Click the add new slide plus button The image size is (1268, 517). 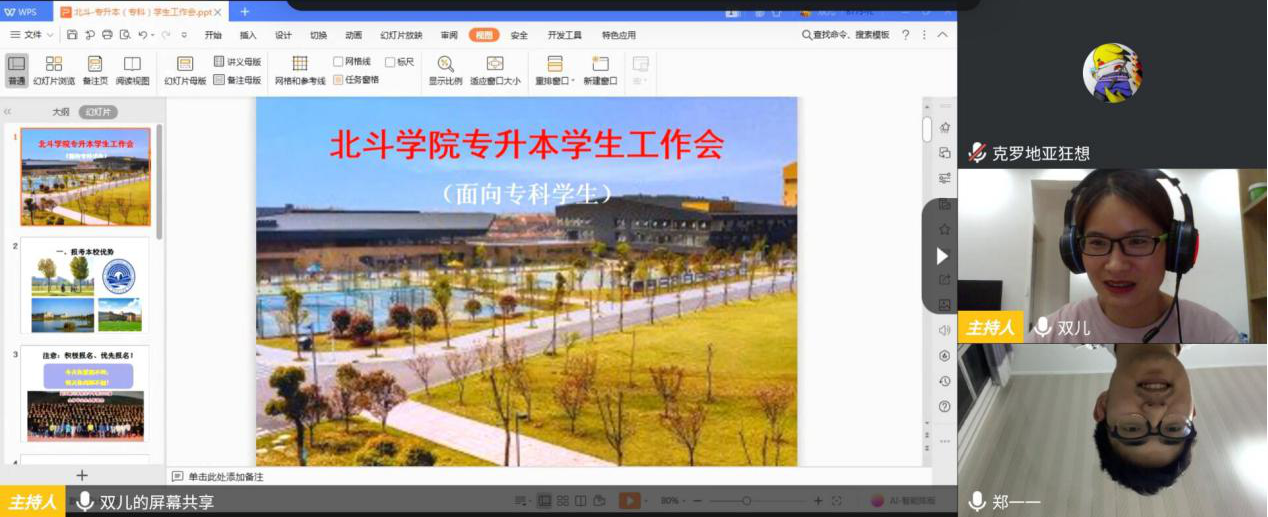pos(82,476)
